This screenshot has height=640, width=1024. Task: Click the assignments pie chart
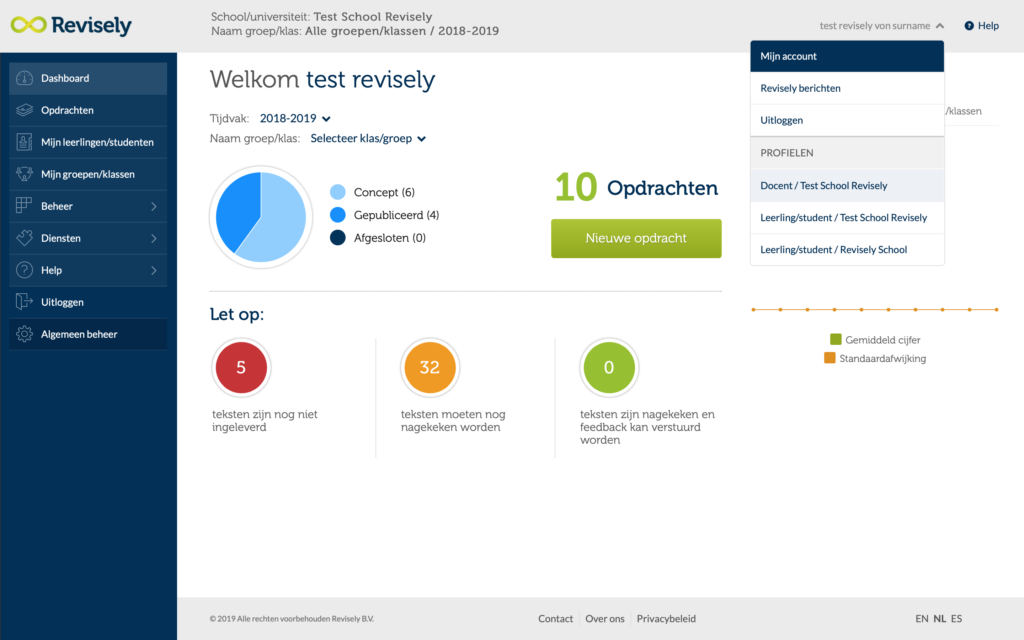[261, 217]
